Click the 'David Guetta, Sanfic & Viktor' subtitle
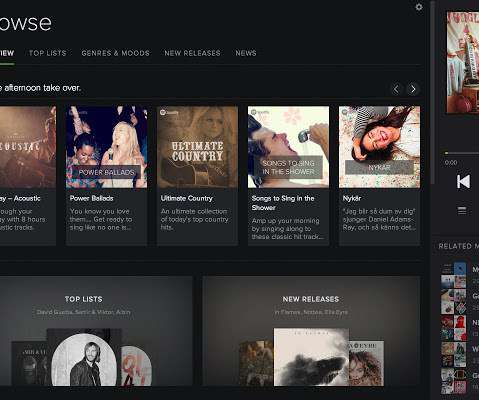This screenshot has width=479, height=400. point(83,312)
